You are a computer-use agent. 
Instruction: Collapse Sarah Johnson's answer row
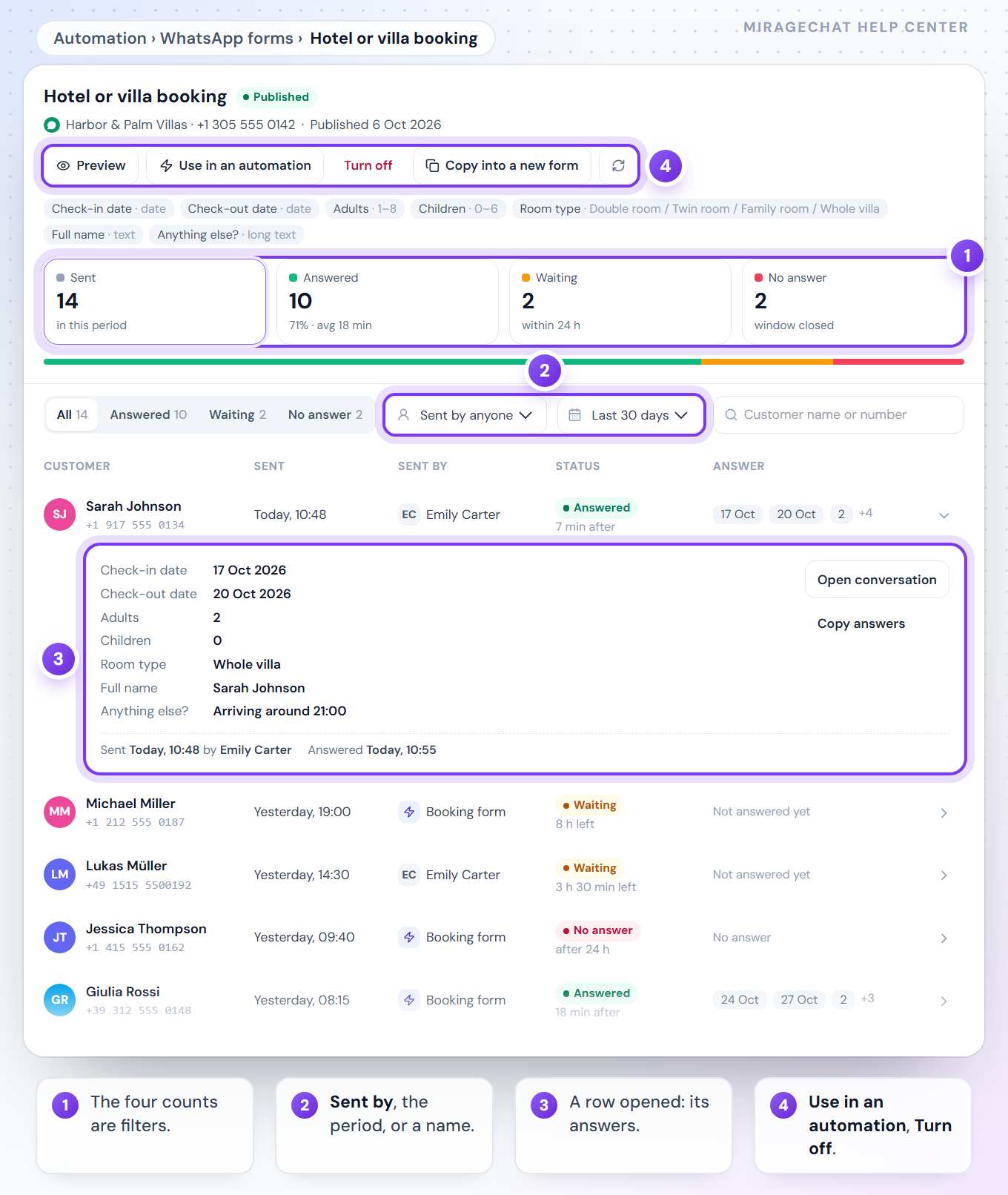[944, 515]
